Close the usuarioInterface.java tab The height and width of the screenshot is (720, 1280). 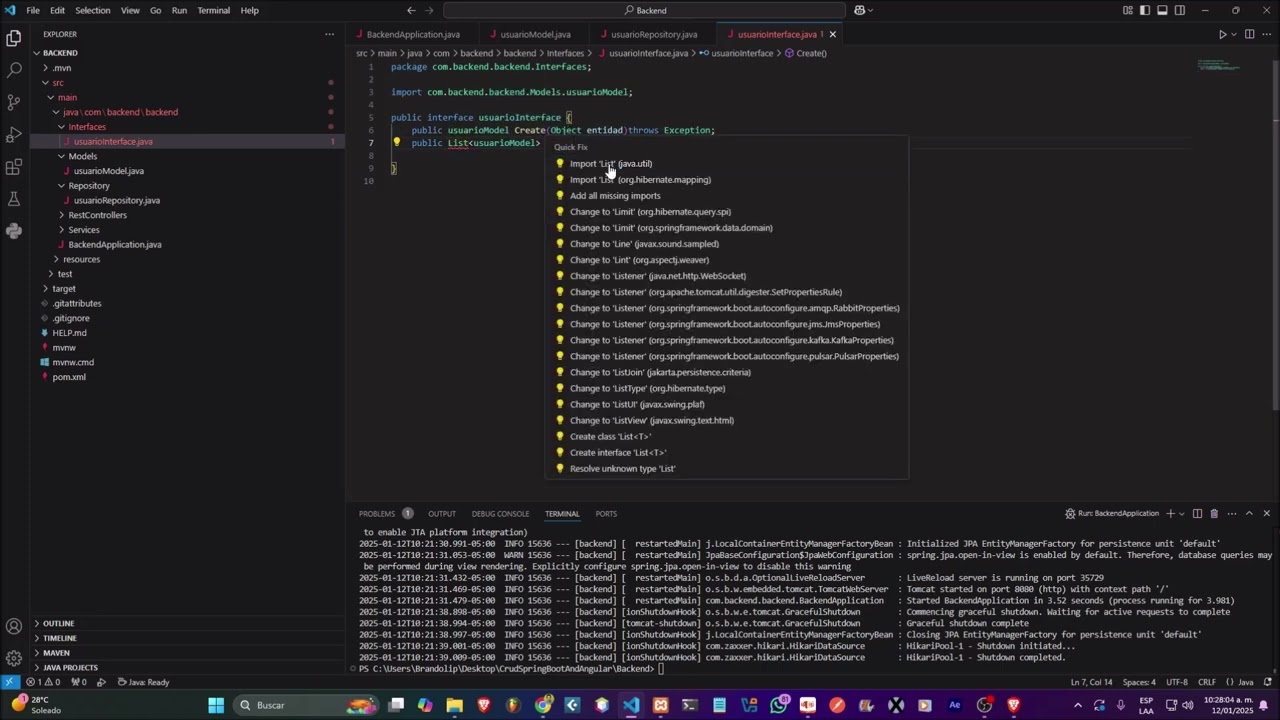coord(832,34)
